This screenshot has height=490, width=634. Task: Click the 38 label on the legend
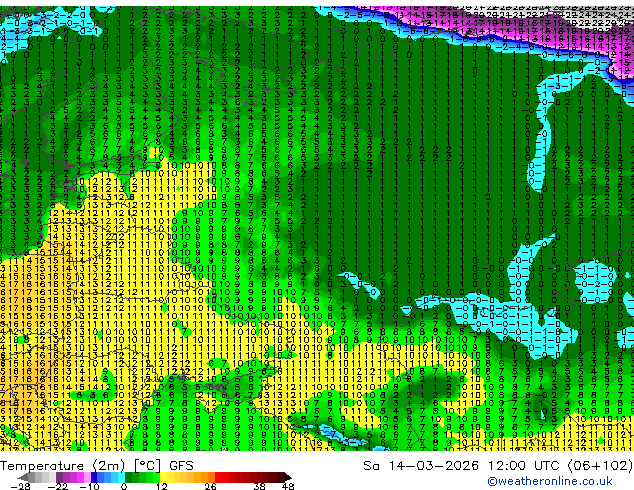[259, 486]
